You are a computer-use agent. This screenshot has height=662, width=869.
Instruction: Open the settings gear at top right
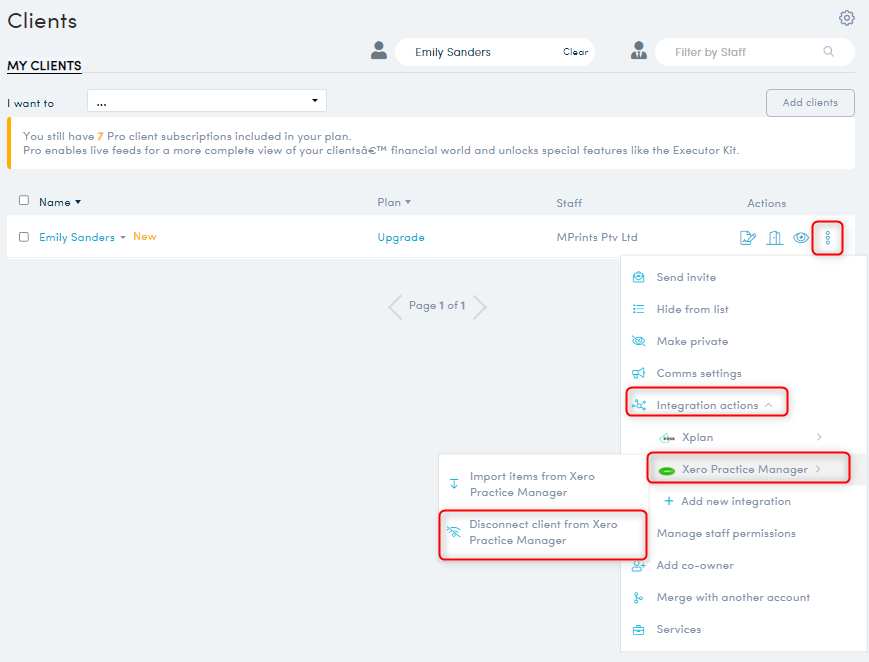tap(847, 17)
